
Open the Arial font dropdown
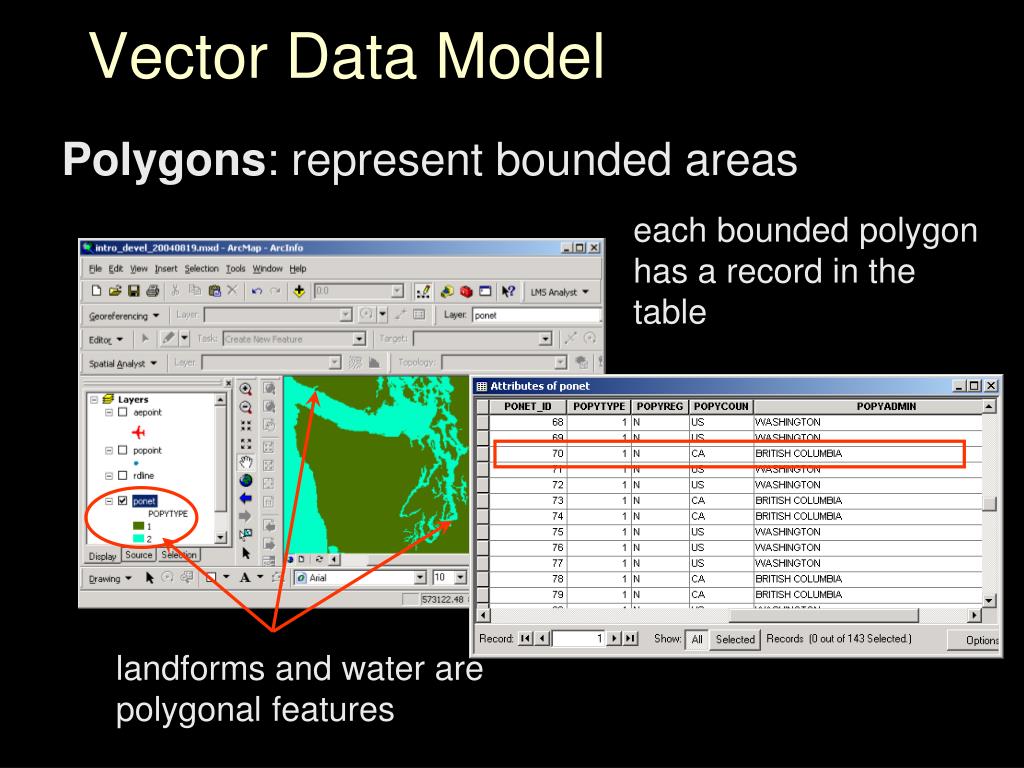coord(420,577)
